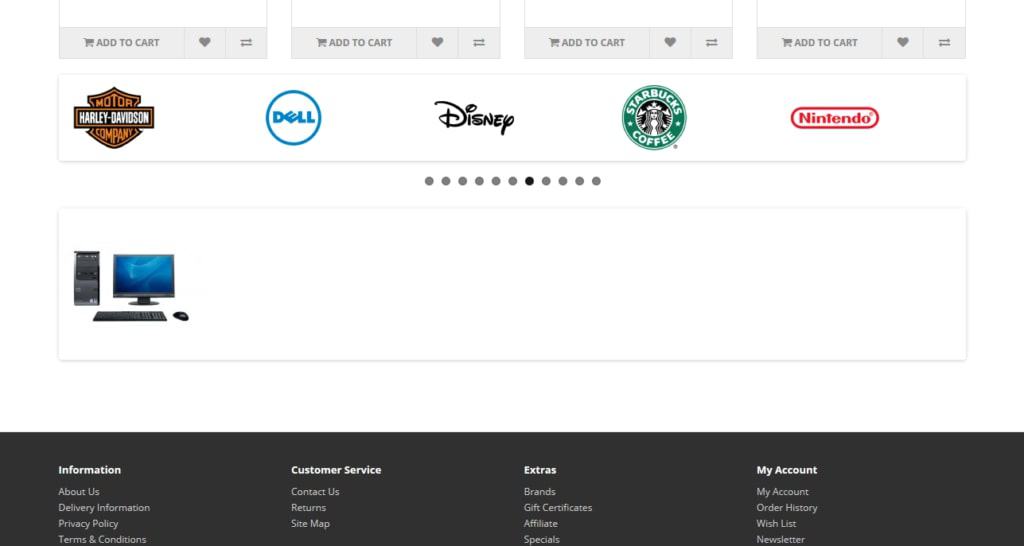Click heart icon on fourth product card
The width and height of the screenshot is (1024, 546).
tap(903, 42)
